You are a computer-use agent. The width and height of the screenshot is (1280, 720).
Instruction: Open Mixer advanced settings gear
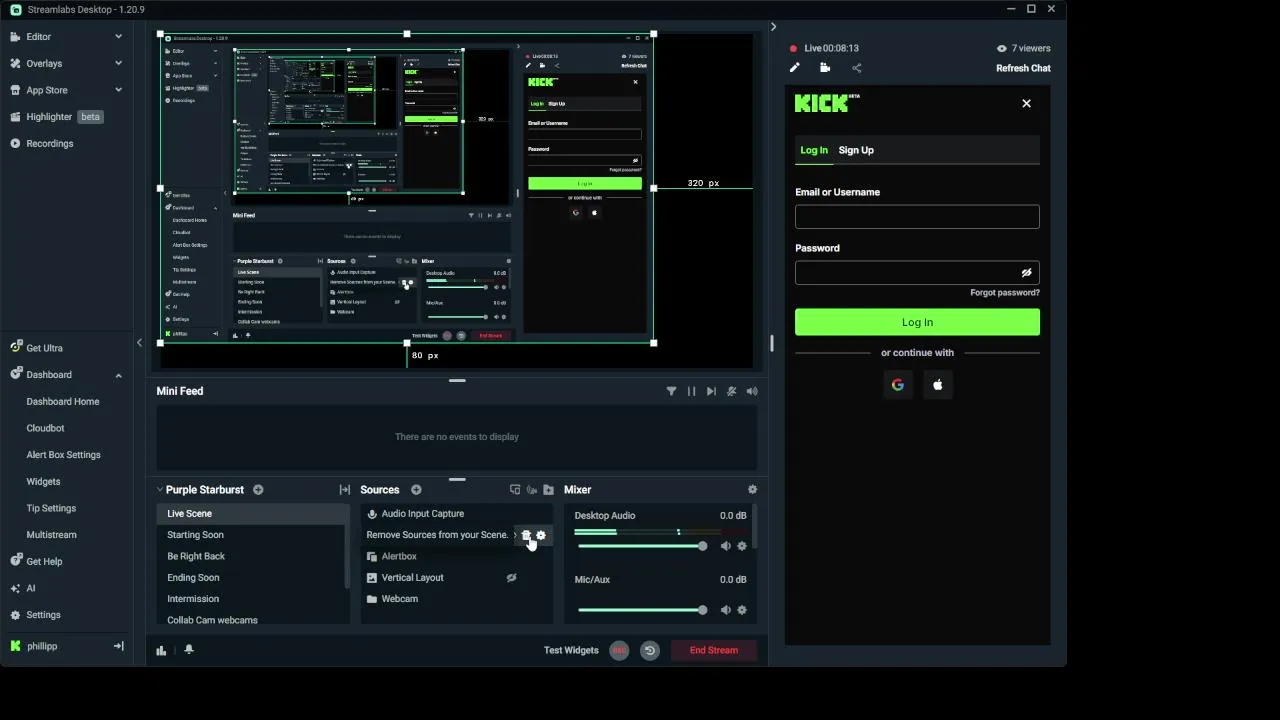pyautogui.click(x=752, y=490)
